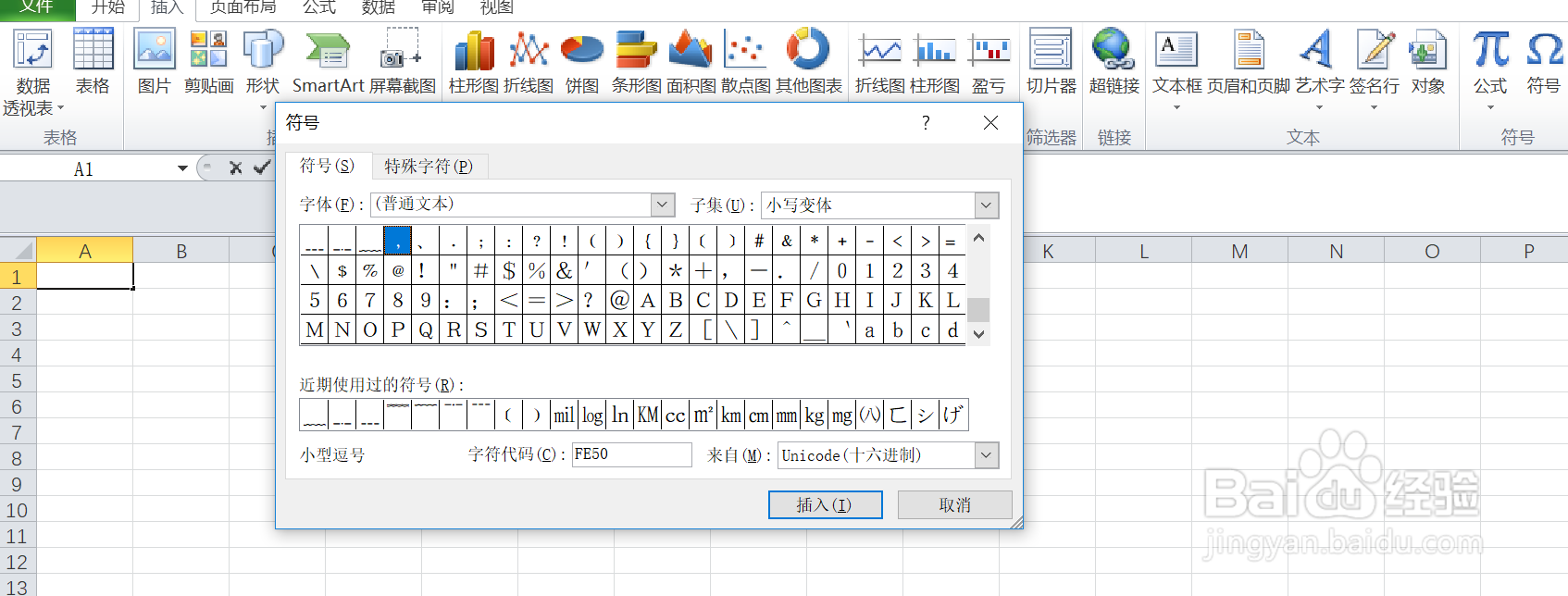The width and height of the screenshot is (1568, 596).
Task: Click the formula bar confirm checkmark
Action: (x=263, y=168)
